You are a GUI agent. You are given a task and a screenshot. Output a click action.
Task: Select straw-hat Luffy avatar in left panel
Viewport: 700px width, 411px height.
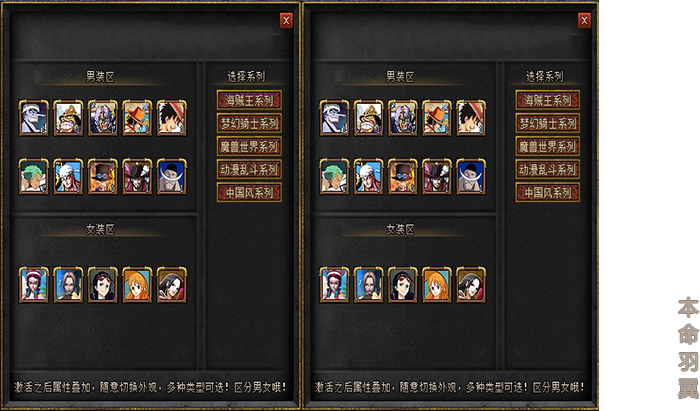click(171, 118)
